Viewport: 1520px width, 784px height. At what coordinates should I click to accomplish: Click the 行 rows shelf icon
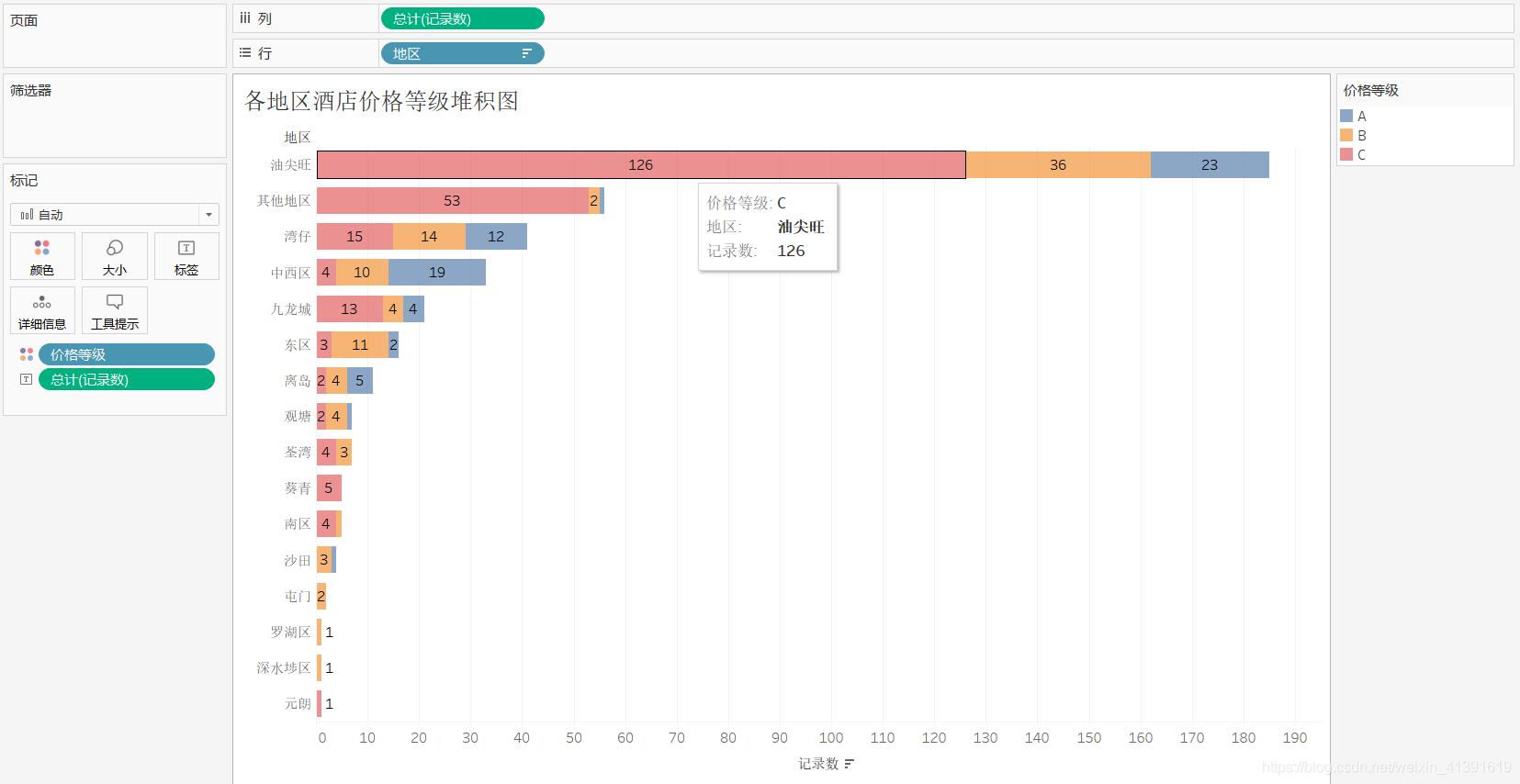[x=245, y=53]
